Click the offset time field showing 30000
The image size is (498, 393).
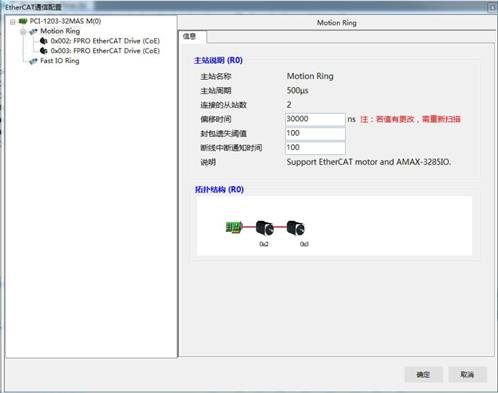pyautogui.click(x=315, y=119)
